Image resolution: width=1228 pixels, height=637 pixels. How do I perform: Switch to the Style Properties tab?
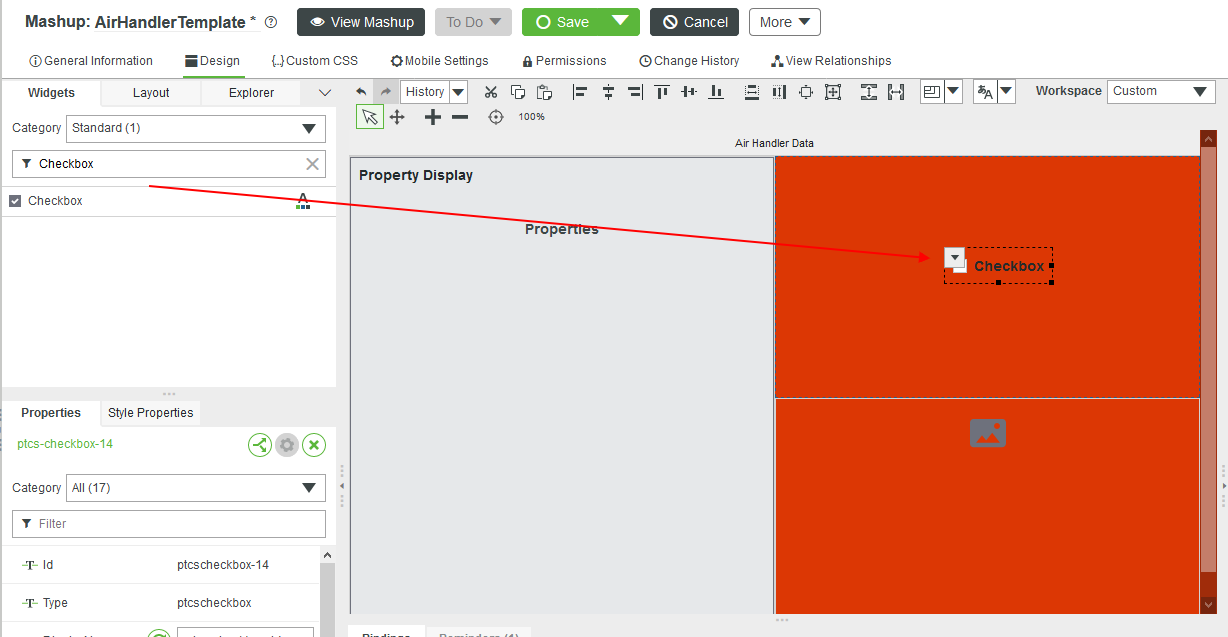150,413
